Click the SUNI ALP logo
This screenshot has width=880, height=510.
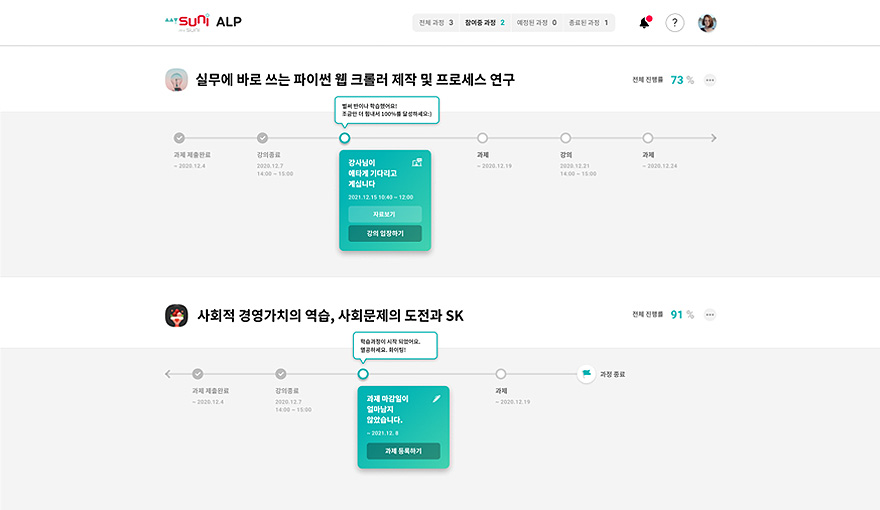(x=201, y=22)
